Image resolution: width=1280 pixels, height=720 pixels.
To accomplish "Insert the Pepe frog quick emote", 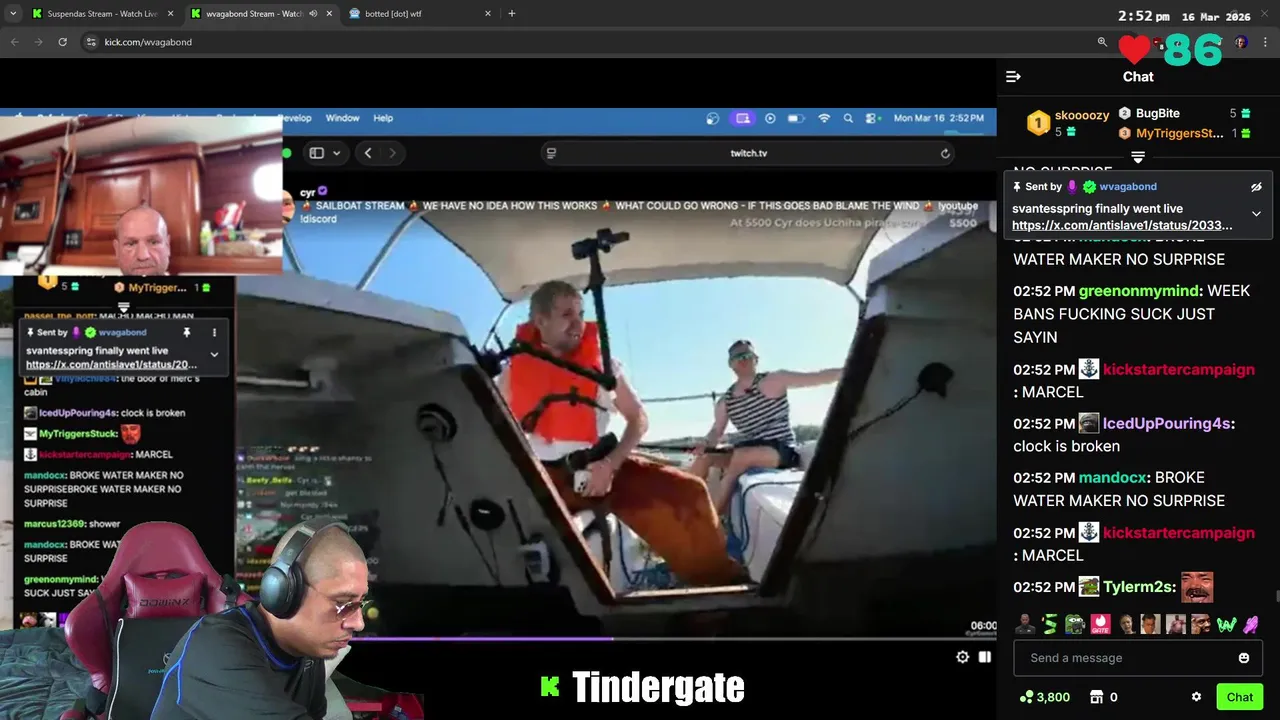I will (1075, 625).
